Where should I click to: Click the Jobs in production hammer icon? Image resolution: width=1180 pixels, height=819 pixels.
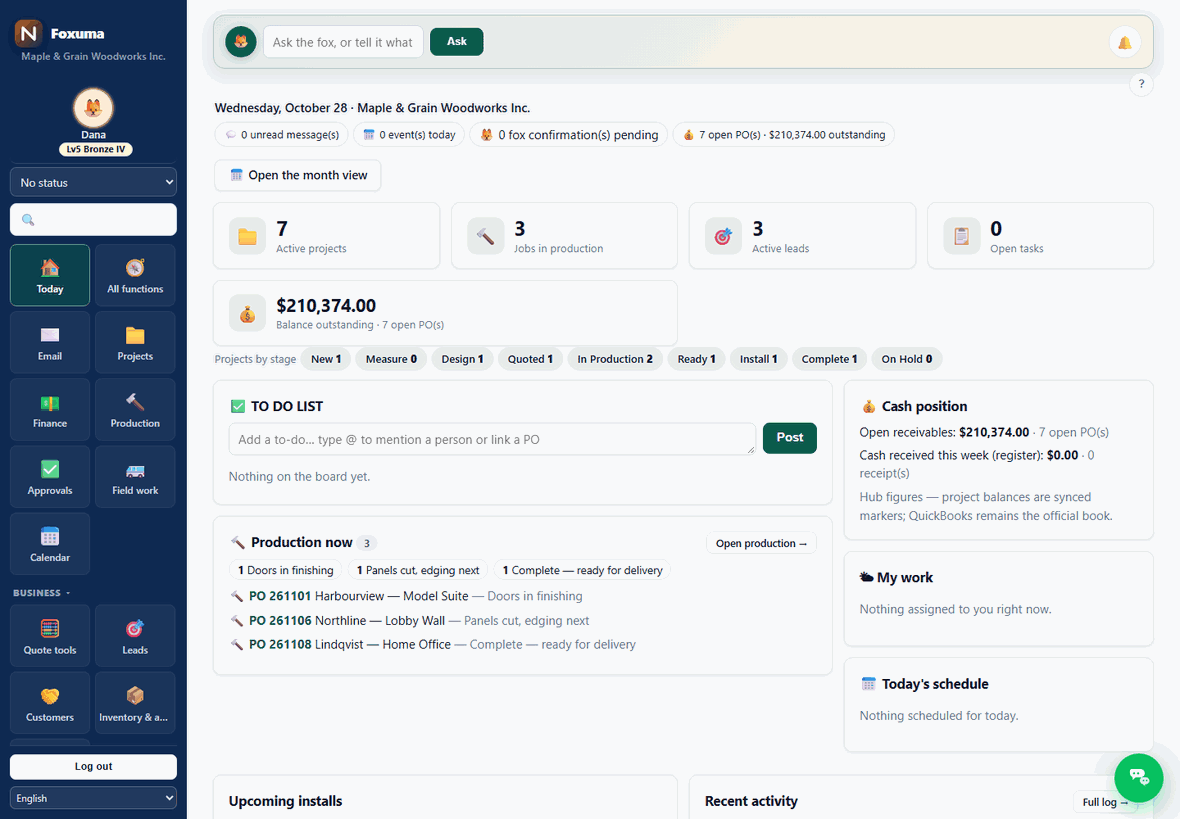tap(485, 236)
